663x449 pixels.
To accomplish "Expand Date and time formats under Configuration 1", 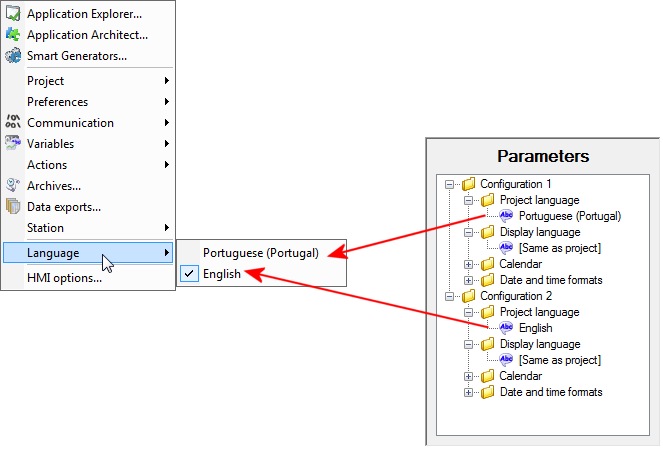I will pyautogui.click(x=468, y=280).
